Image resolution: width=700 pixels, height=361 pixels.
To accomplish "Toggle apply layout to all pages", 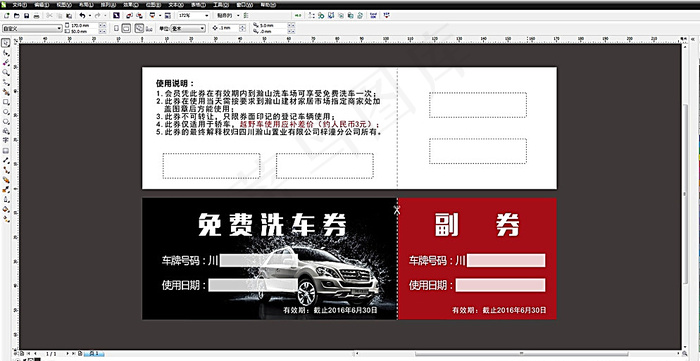I will click(139, 28).
